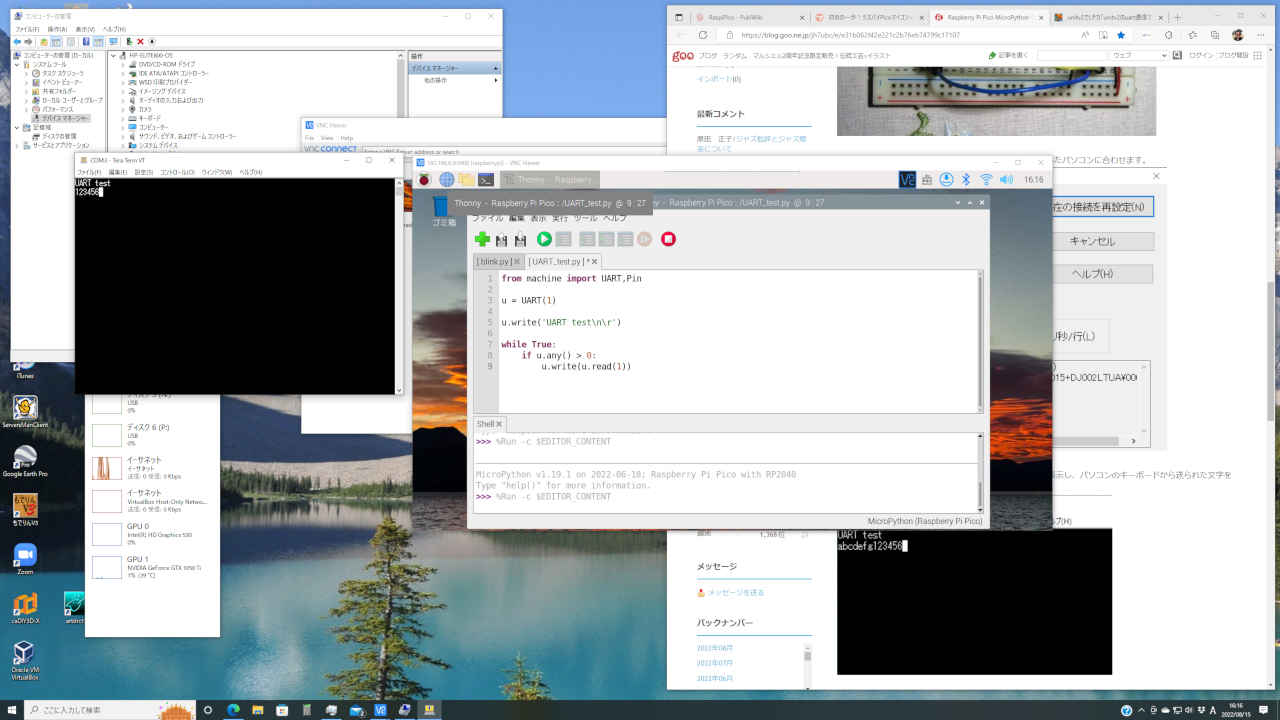Click the Windows Start button
The width and height of the screenshot is (1280, 720).
(11, 710)
